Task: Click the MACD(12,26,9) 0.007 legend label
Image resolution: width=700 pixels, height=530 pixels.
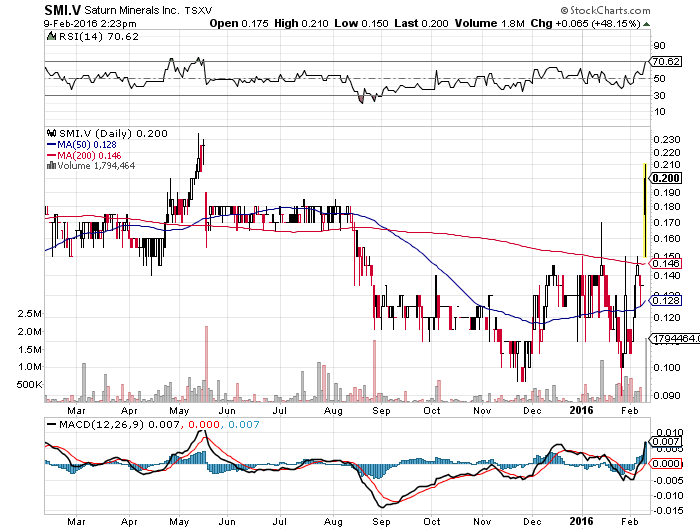Action: pyautogui.click(x=119, y=424)
